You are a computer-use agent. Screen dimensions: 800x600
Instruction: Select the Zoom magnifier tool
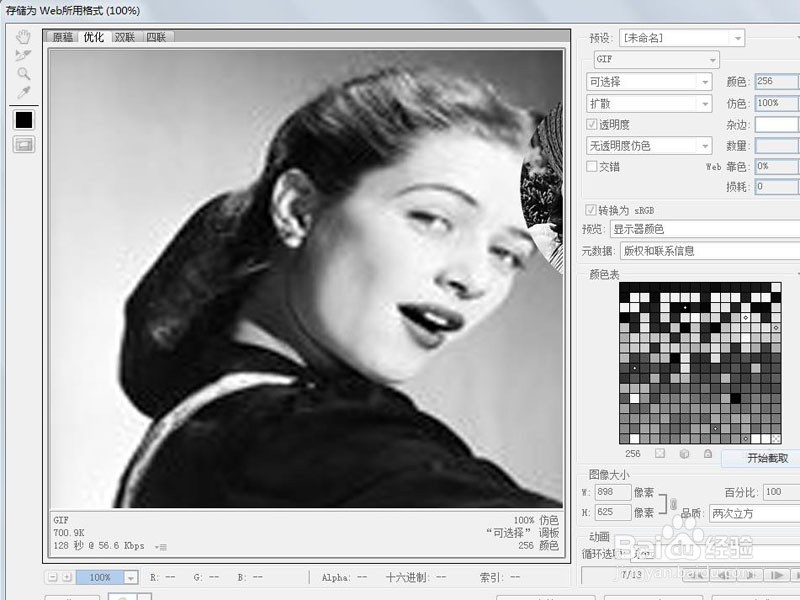23,74
